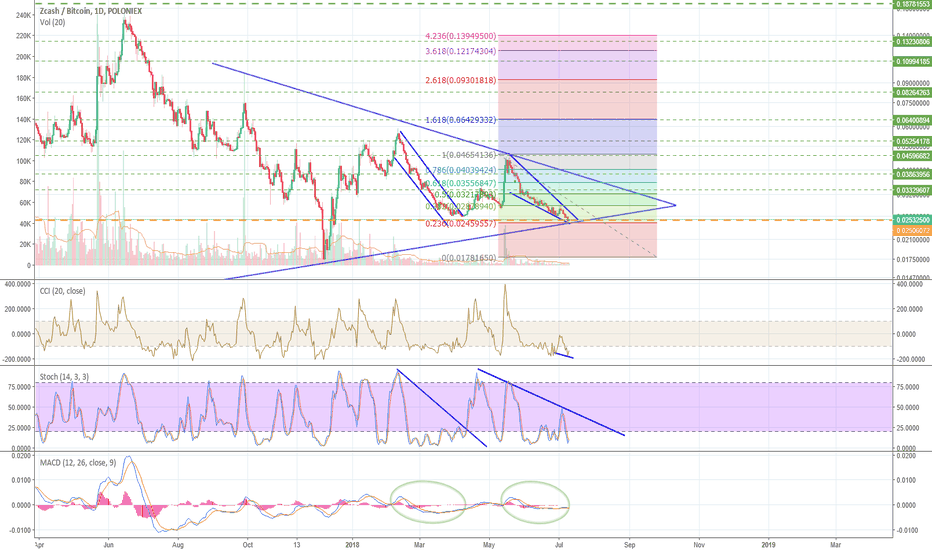
Task: Click the 240K volume axis tick
Action: 23,15
